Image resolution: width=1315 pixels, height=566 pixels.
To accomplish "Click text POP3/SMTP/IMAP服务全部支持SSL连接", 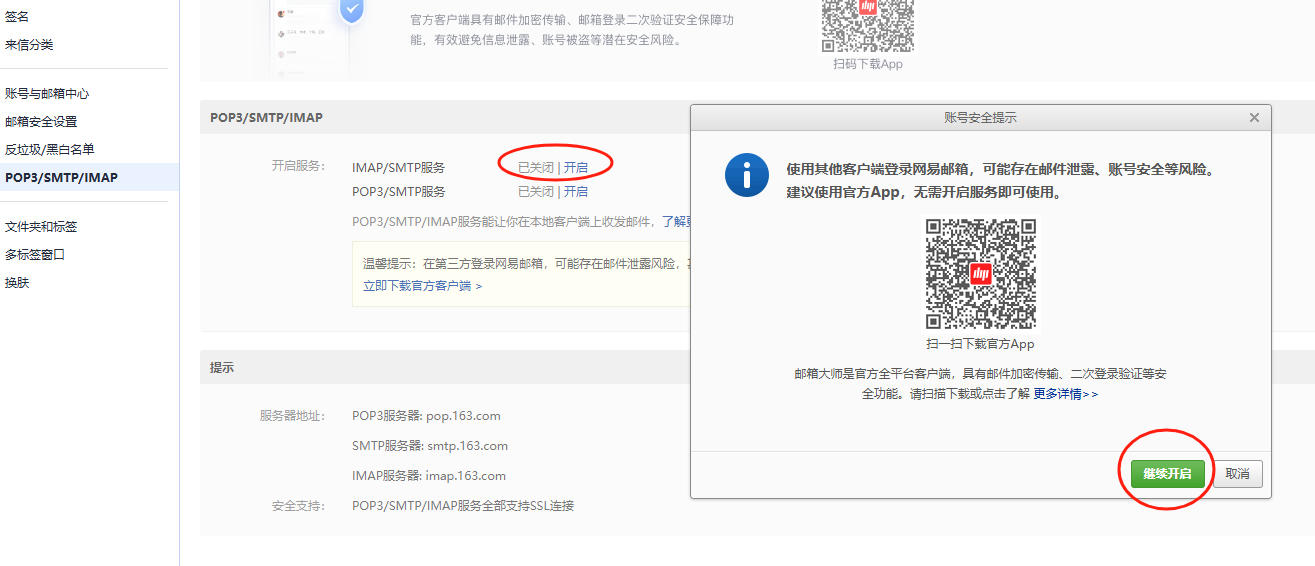I will (463, 506).
